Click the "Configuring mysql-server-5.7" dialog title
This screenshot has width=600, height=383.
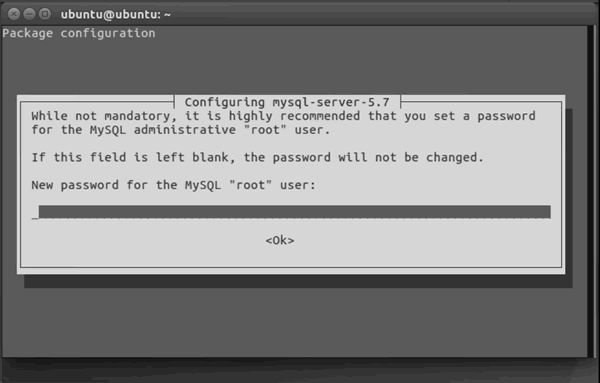287,102
